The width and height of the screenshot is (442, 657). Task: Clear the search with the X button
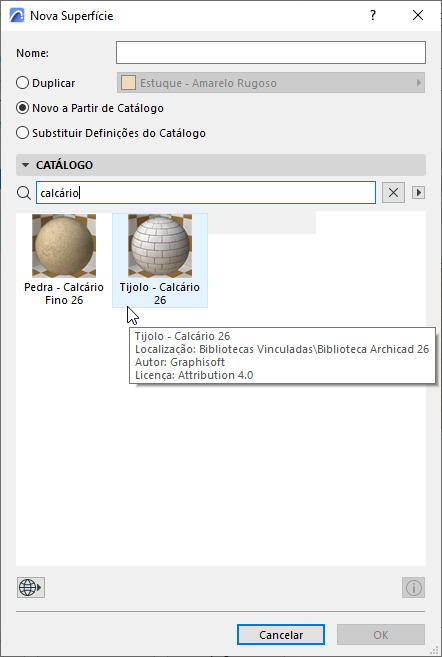tap(393, 193)
